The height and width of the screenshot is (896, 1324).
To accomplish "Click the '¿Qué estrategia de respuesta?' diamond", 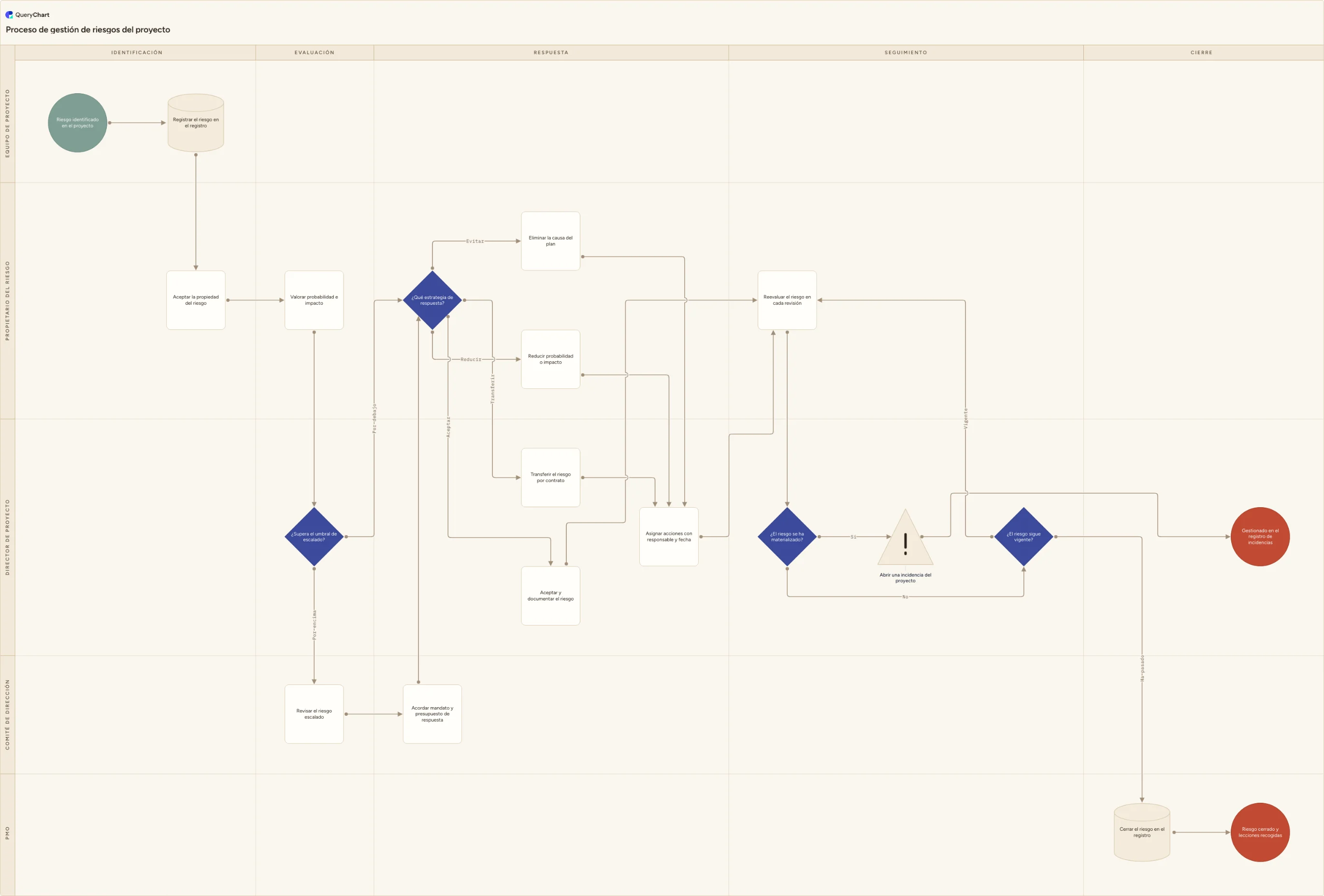I will coord(432,300).
